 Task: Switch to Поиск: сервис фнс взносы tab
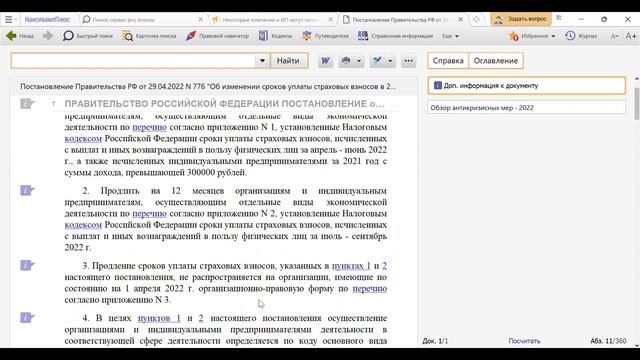pos(124,19)
